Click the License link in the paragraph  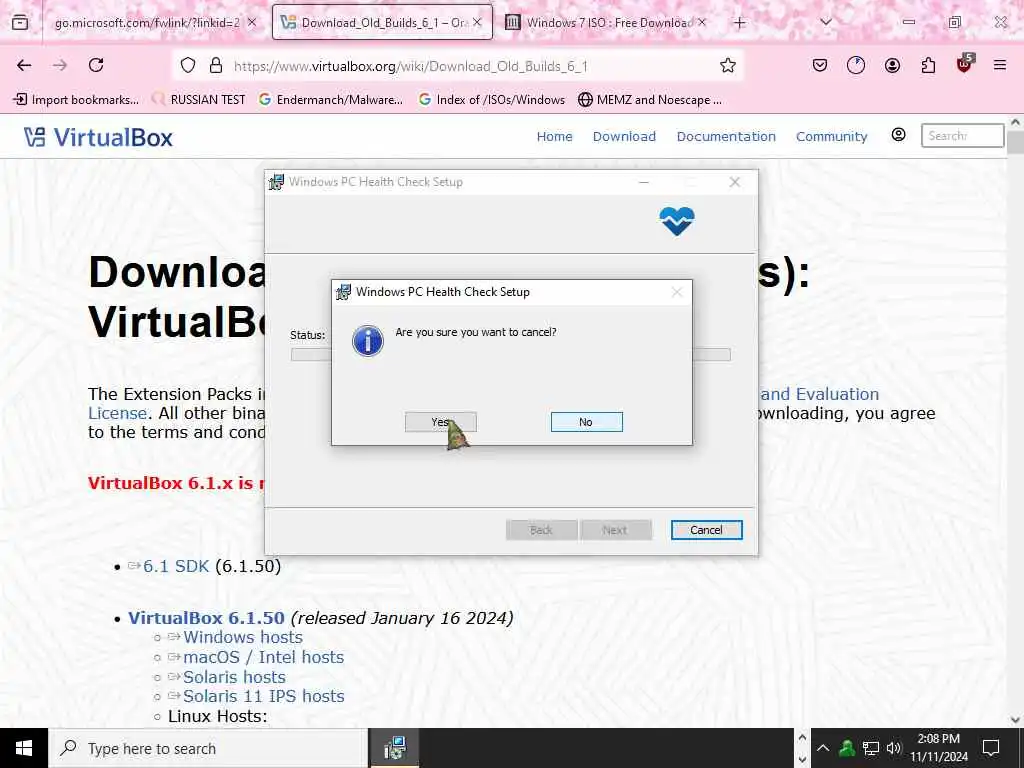coord(118,413)
